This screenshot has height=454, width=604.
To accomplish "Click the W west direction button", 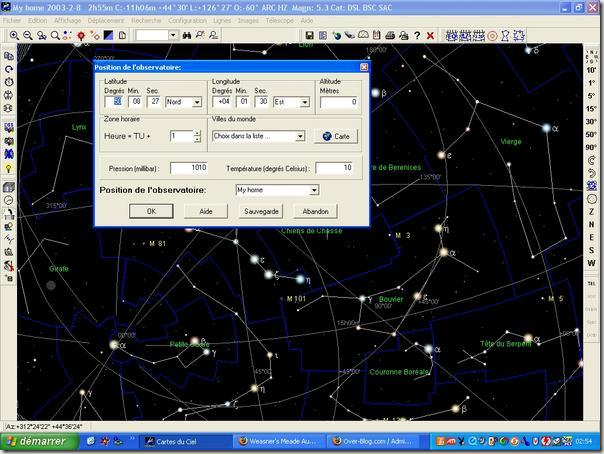I will pos(591,263).
